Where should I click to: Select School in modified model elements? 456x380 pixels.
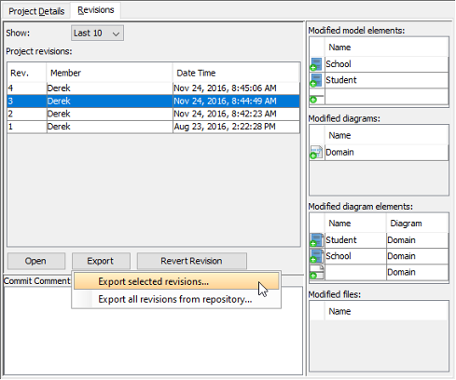pyautogui.click(x=387, y=64)
